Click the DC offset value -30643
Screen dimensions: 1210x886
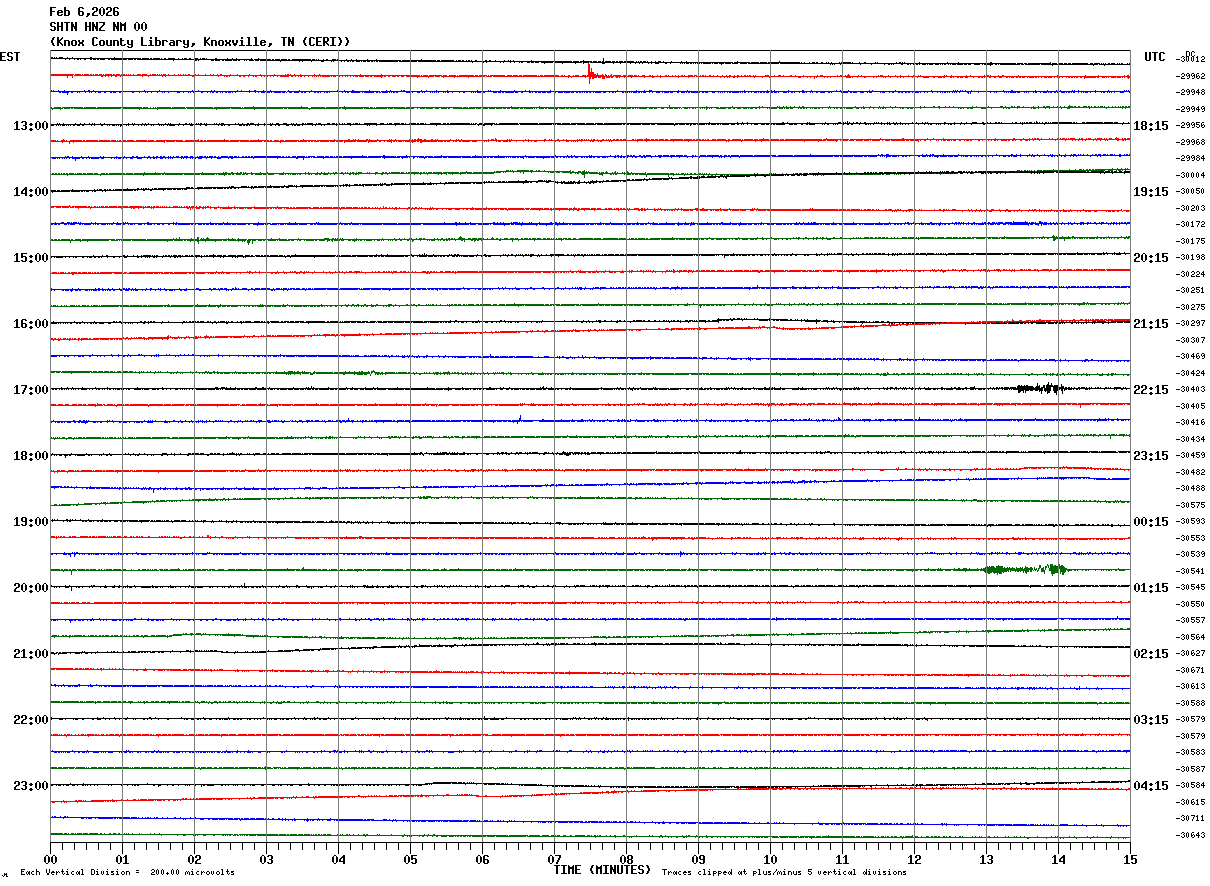[x=1191, y=836]
